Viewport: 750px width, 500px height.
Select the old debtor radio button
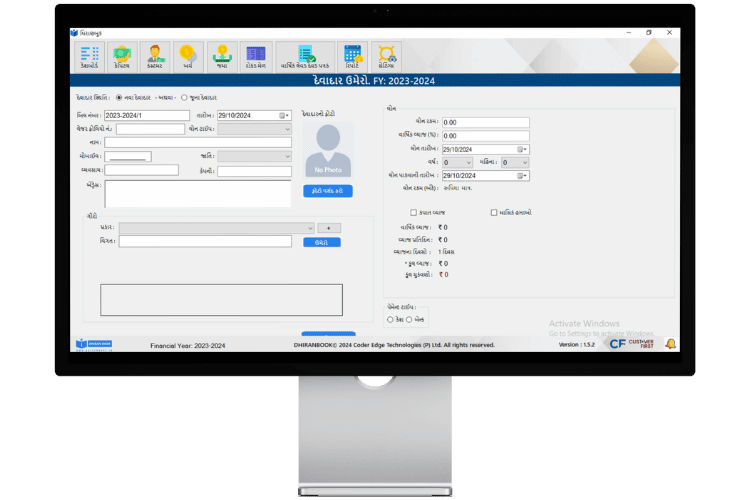(x=184, y=98)
